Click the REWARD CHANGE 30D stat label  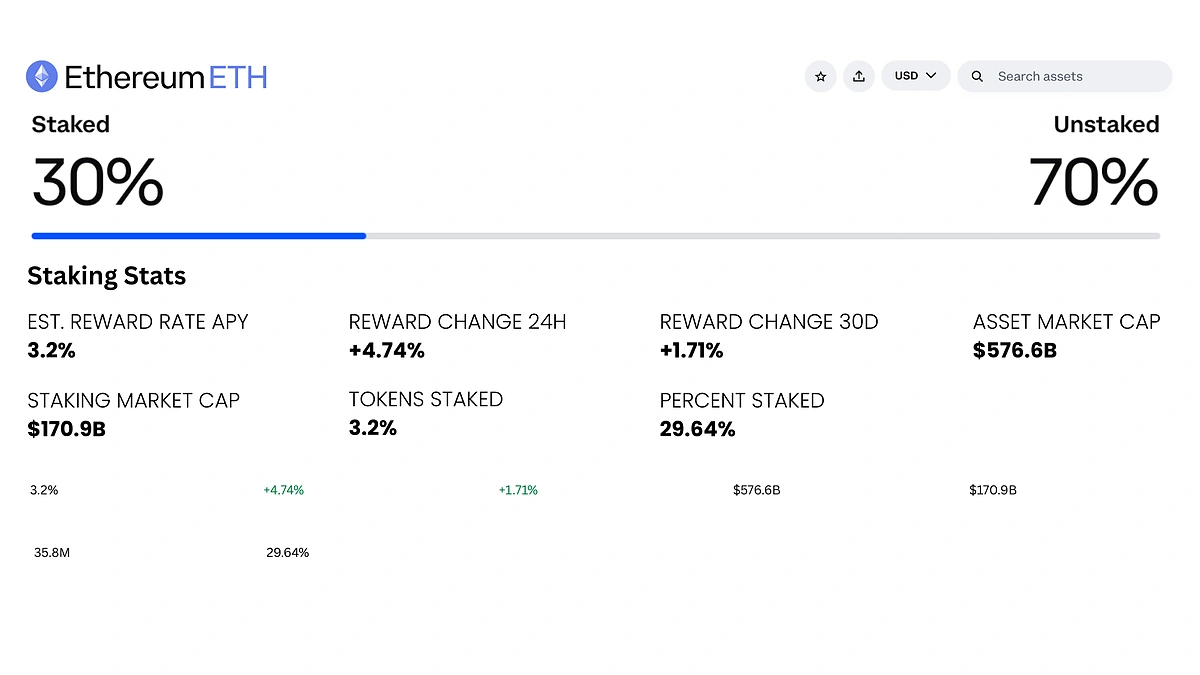(x=769, y=322)
